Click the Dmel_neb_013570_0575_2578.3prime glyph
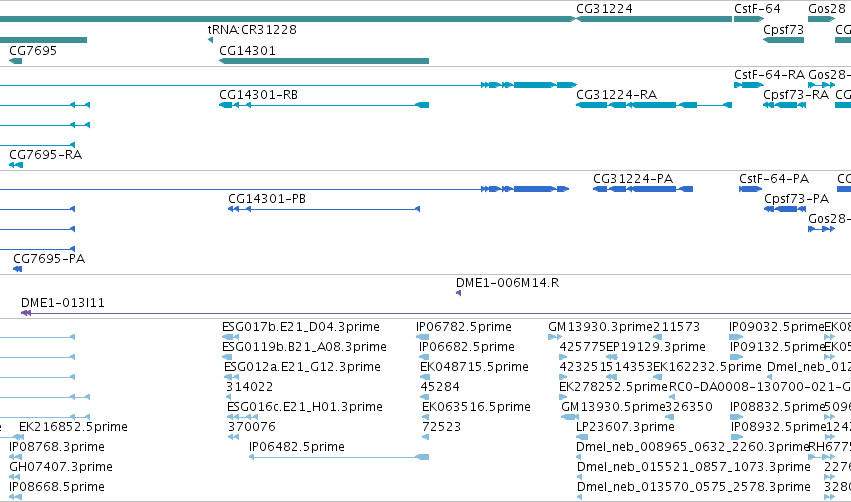 (580, 497)
